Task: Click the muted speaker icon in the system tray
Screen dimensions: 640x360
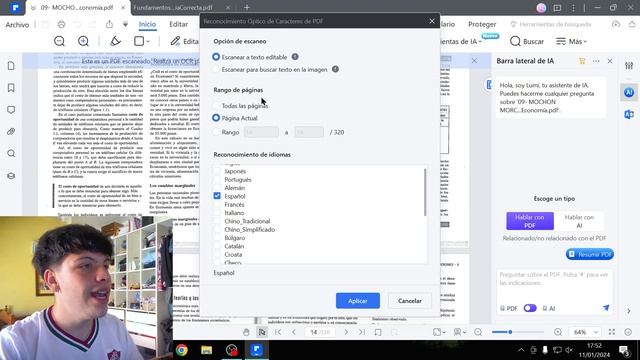Action: (x=569, y=350)
